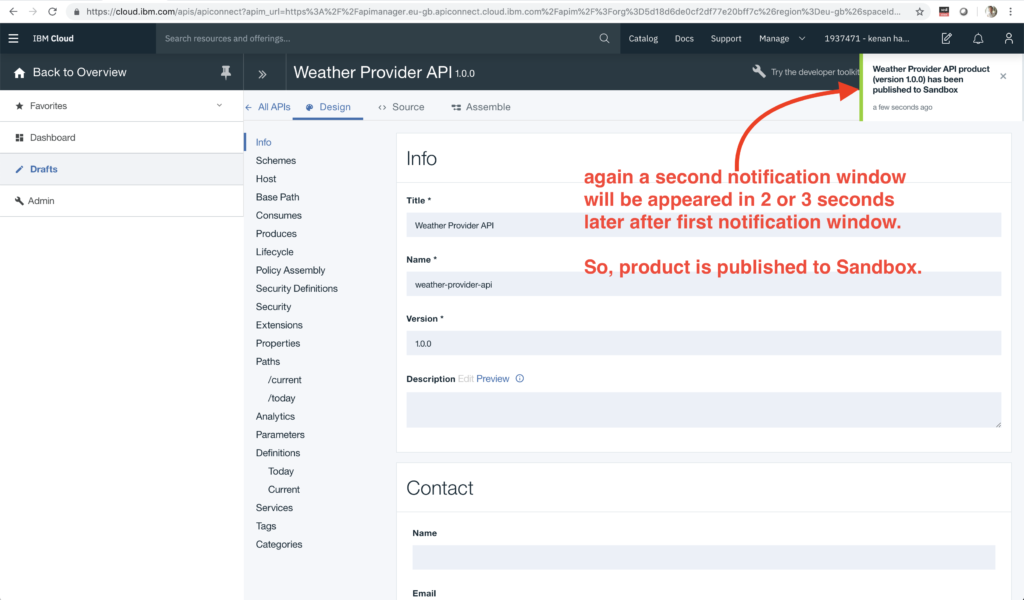Screen dimensions: 1024x600
Task: Click the browser address bar
Action: point(493,12)
